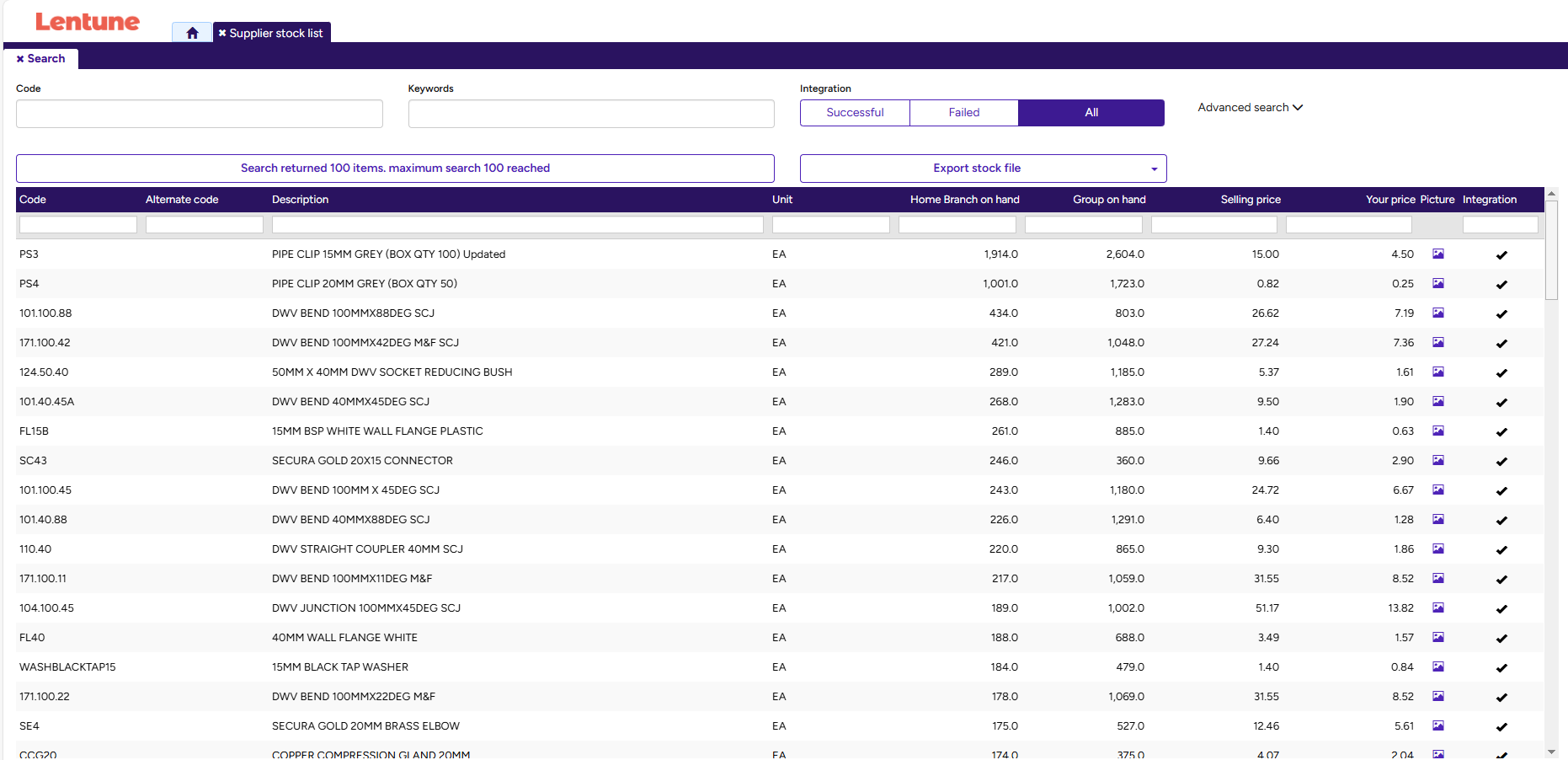View picture for item 171.100.22
1568x760 pixels.
pos(1438,696)
